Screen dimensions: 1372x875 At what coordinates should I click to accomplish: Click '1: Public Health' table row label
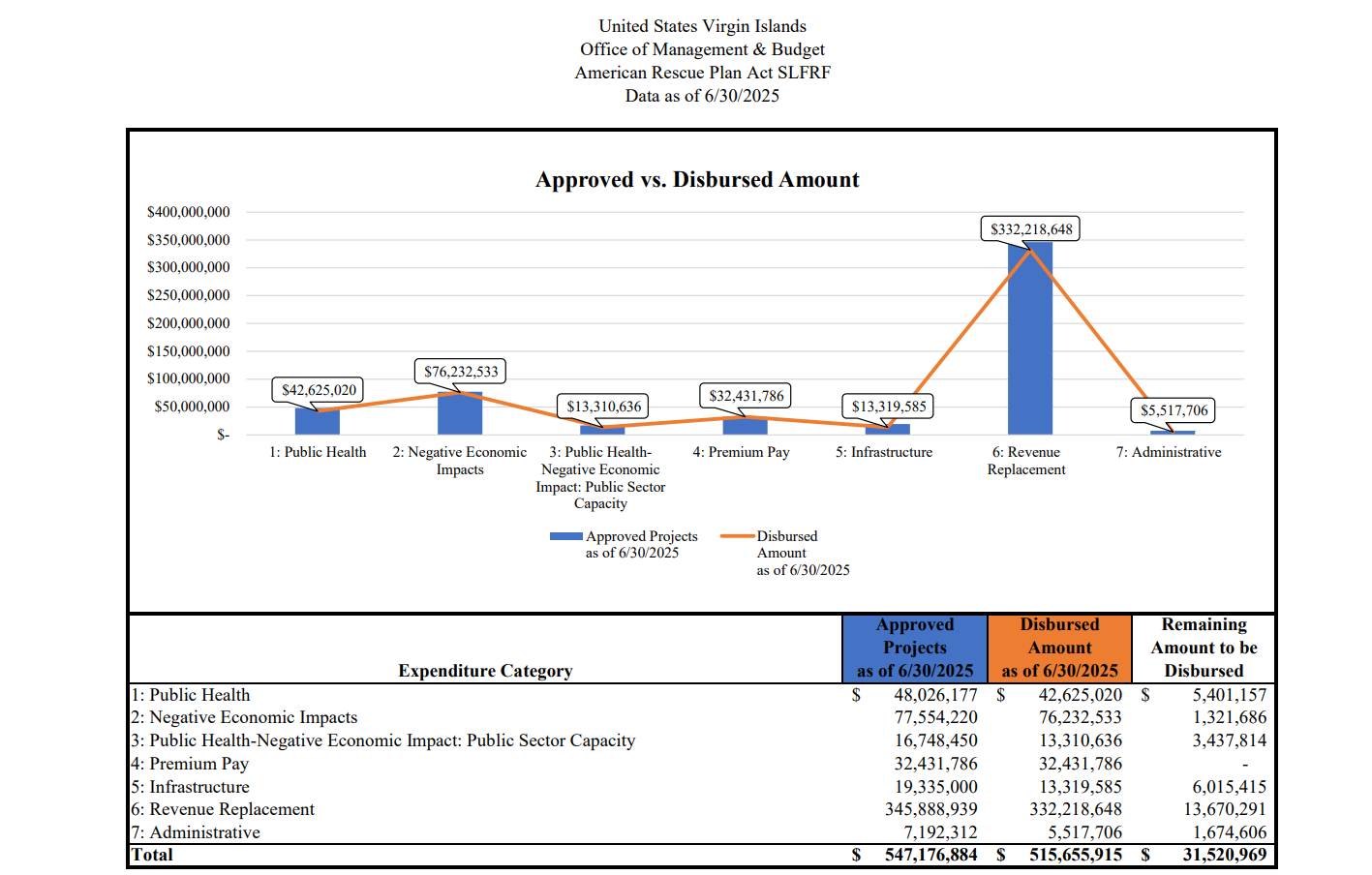coord(191,695)
